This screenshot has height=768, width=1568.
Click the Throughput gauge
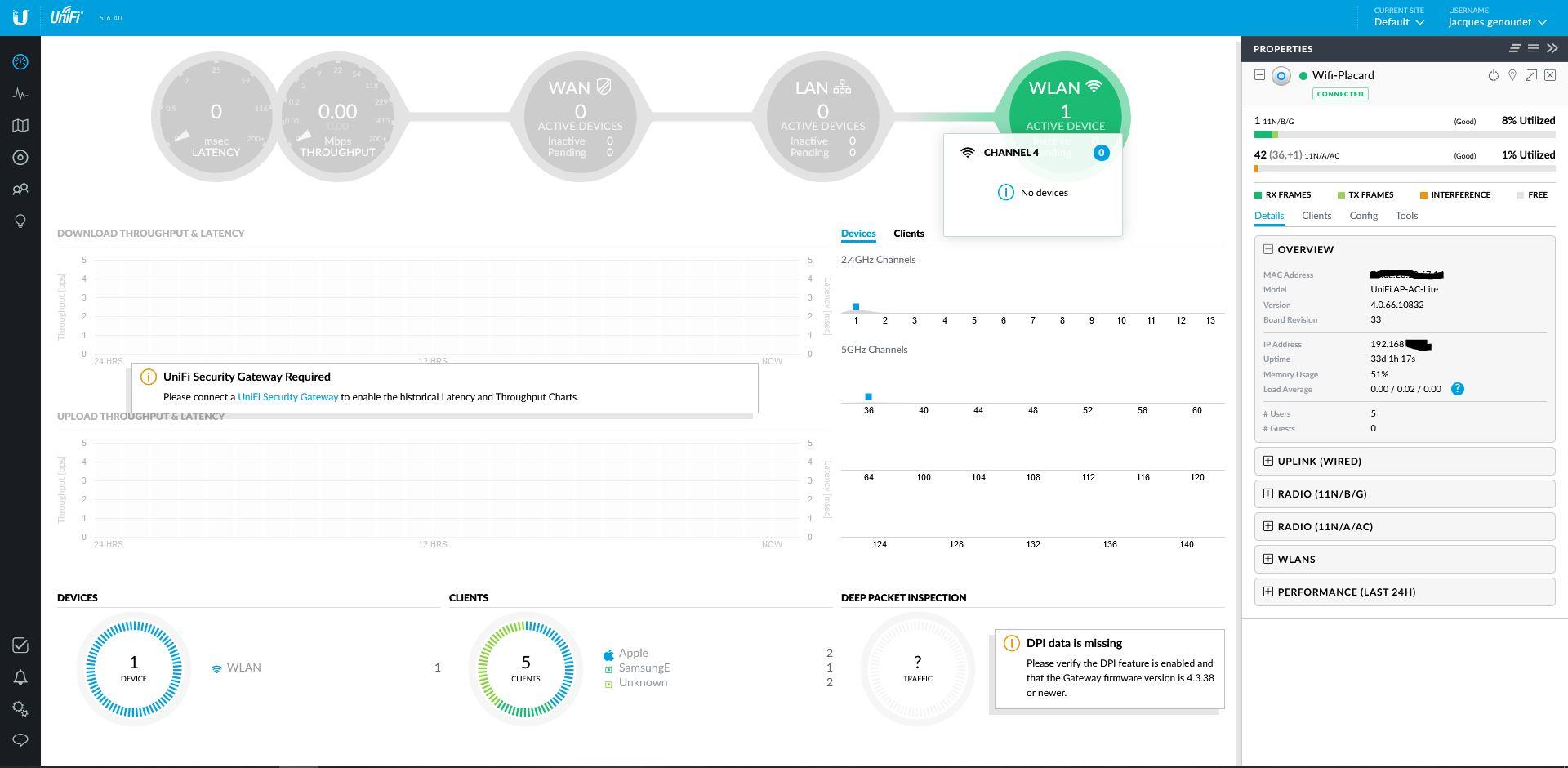pos(337,117)
